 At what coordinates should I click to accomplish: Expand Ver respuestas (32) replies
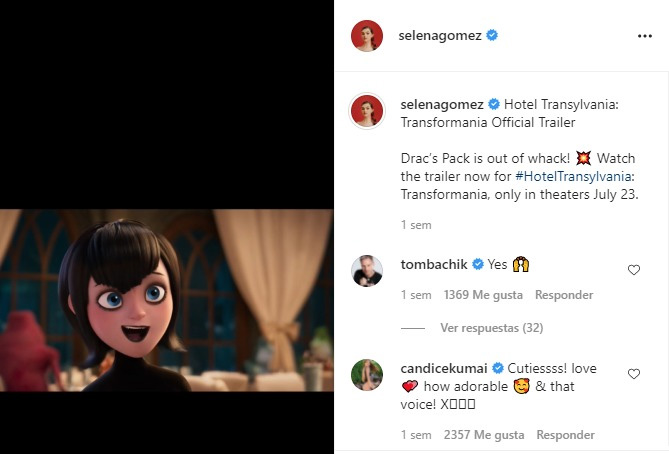click(491, 328)
